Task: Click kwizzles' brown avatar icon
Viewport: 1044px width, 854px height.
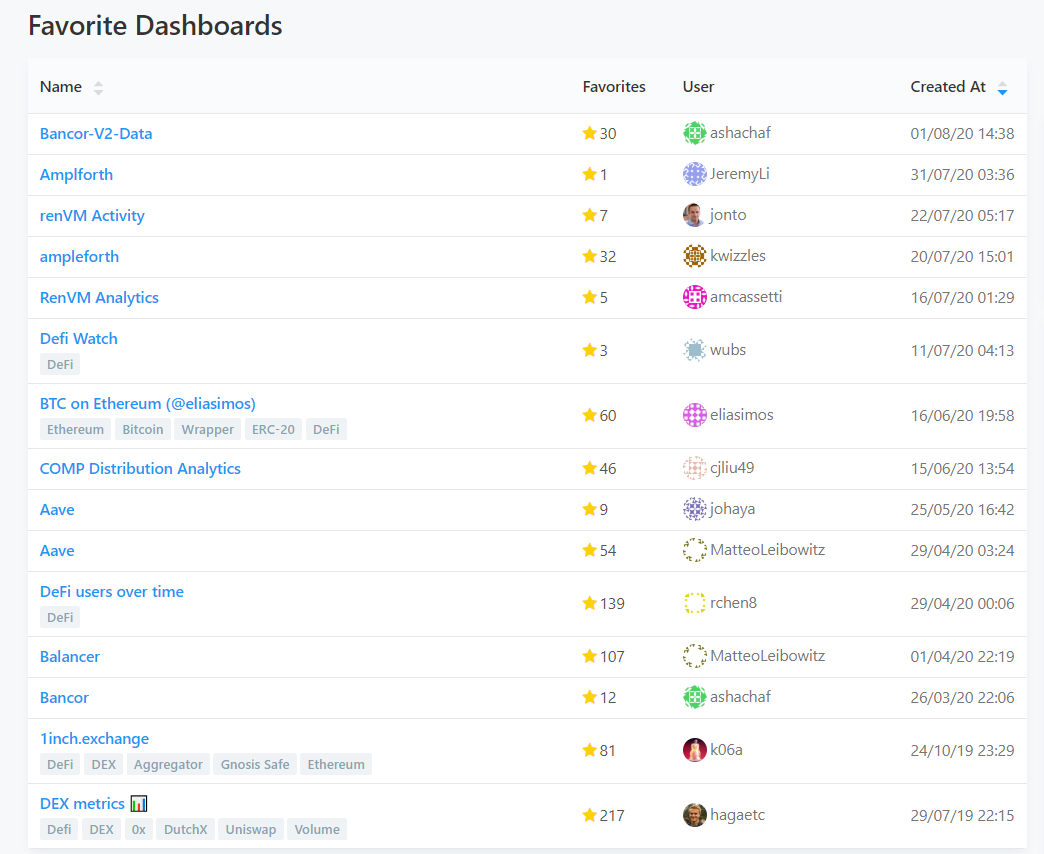Action: point(694,256)
